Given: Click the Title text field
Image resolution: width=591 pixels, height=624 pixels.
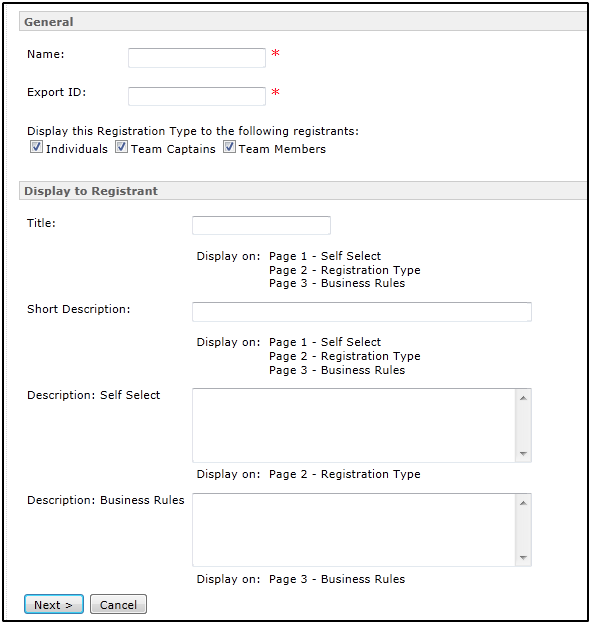Looking at the screenshot, I should pyautogui.click(x=261, y=225).
